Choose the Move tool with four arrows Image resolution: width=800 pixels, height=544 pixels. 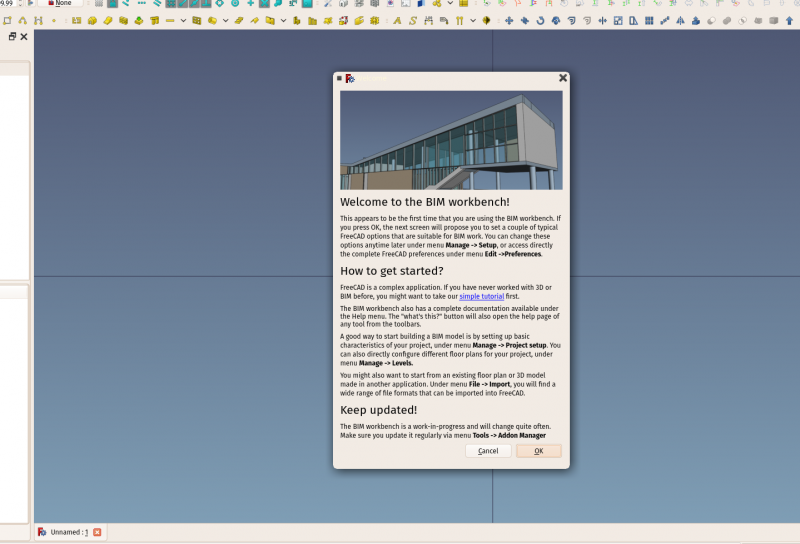click(x=509, y=21)
